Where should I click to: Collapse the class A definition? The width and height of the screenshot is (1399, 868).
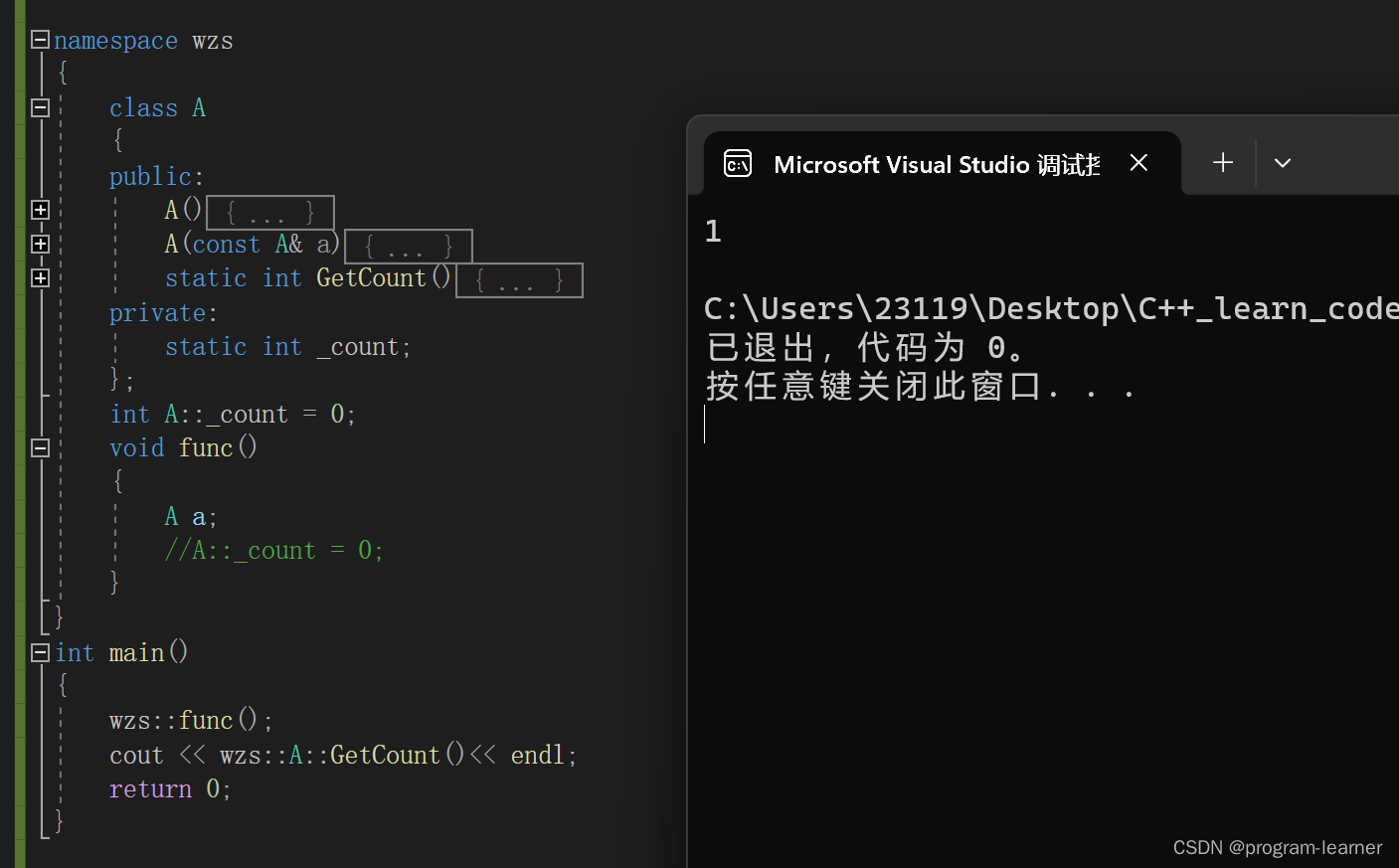click(x=40, y=107)
